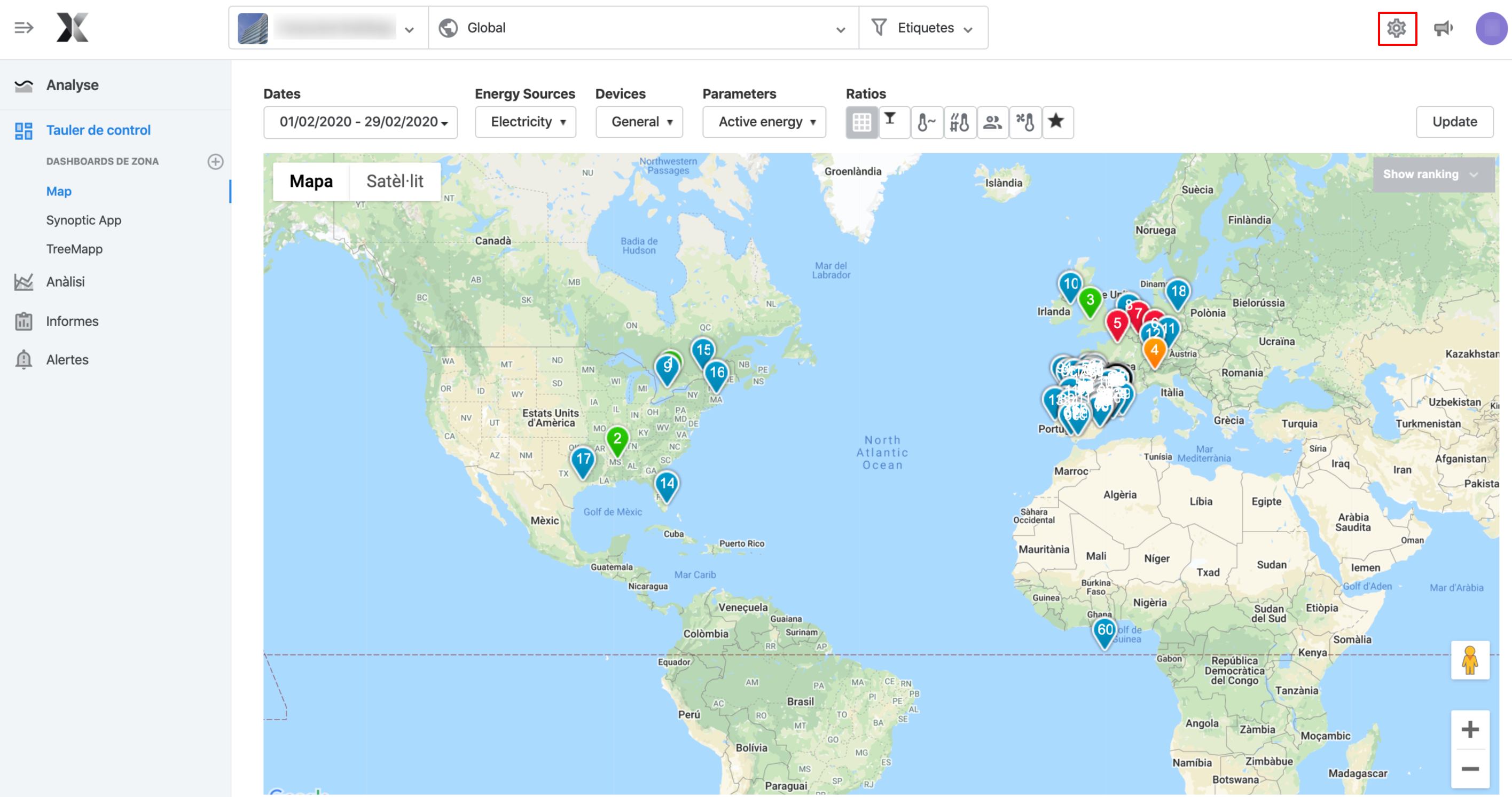
Task: Open the Dates range dropdown
Action: [361, 122]
